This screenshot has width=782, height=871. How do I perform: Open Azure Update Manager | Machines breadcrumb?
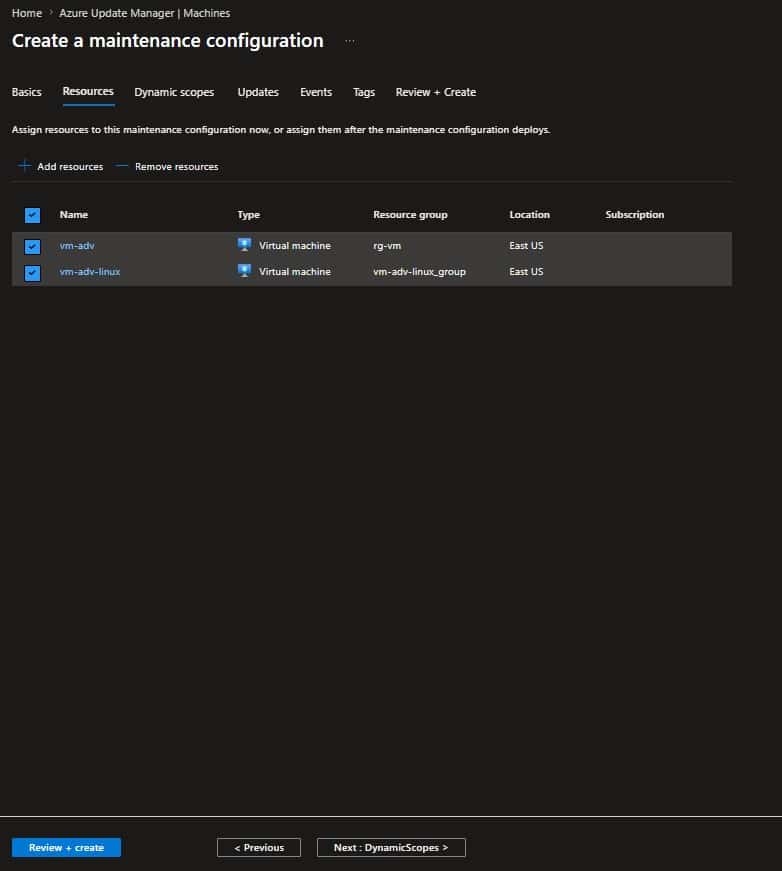point(145,13)
